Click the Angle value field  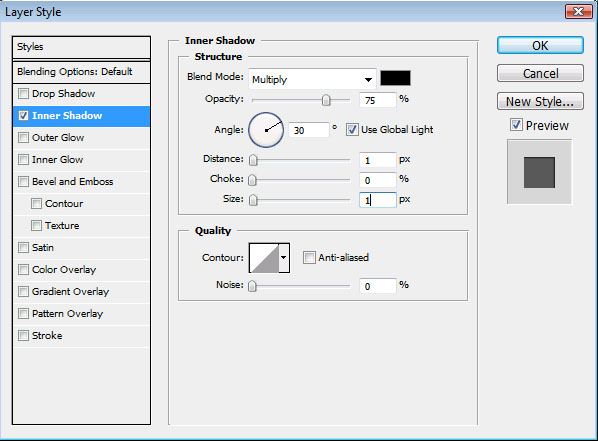(x=309, y=130)
